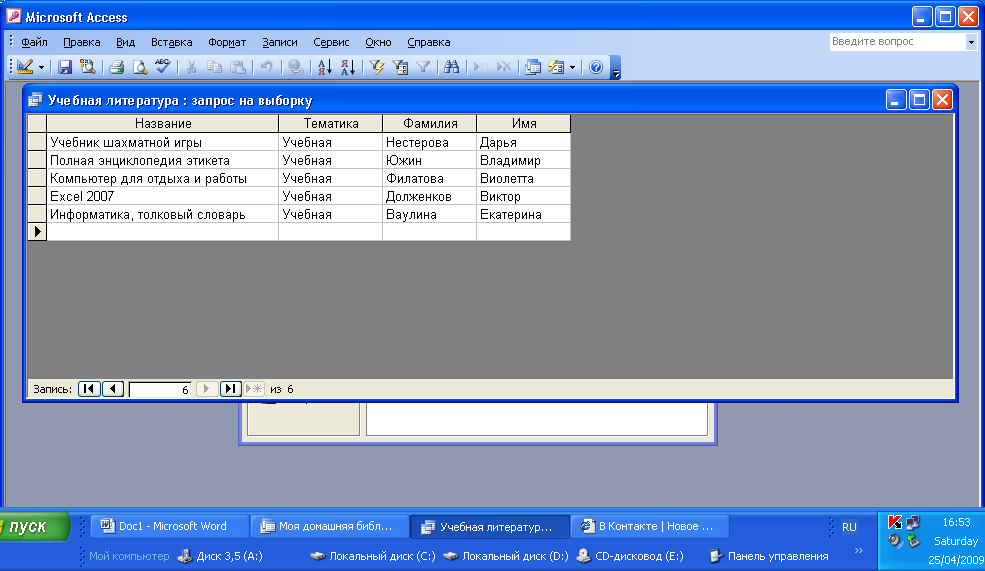Save the query with the floppy disk icon
985x571 pixels.
pos(65,67)
